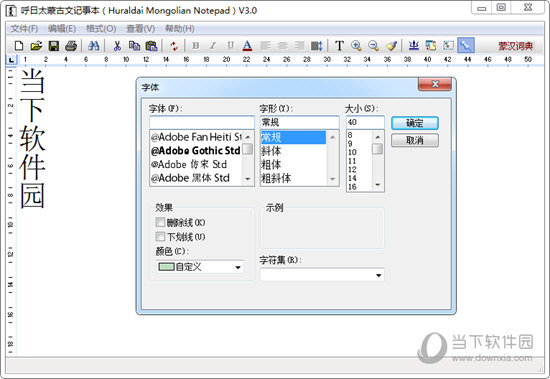Click the ruler tab-stop corner marker
550x379 pixels.
pos(11,60)
